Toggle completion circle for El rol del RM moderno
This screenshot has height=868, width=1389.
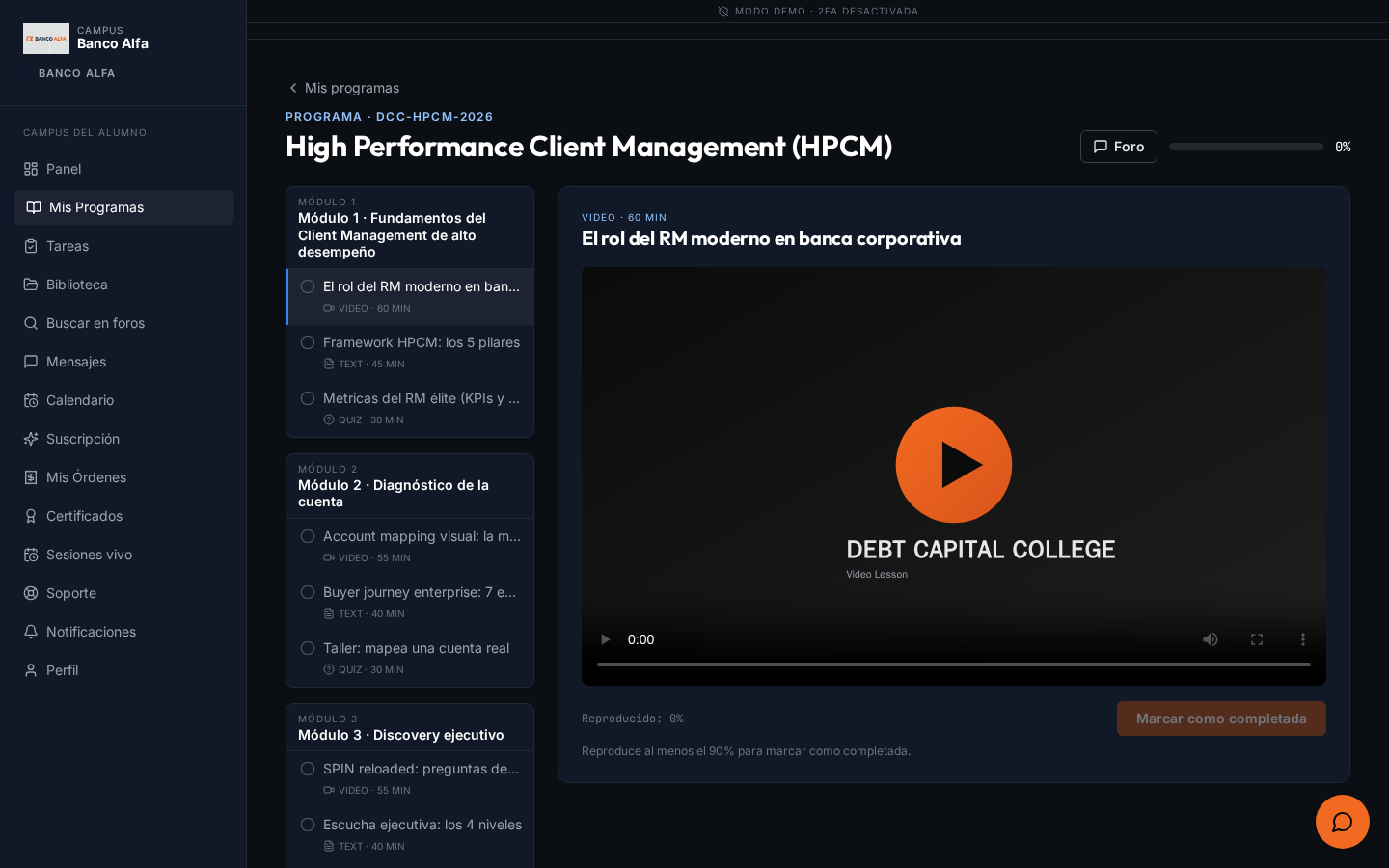pos(308,286)
